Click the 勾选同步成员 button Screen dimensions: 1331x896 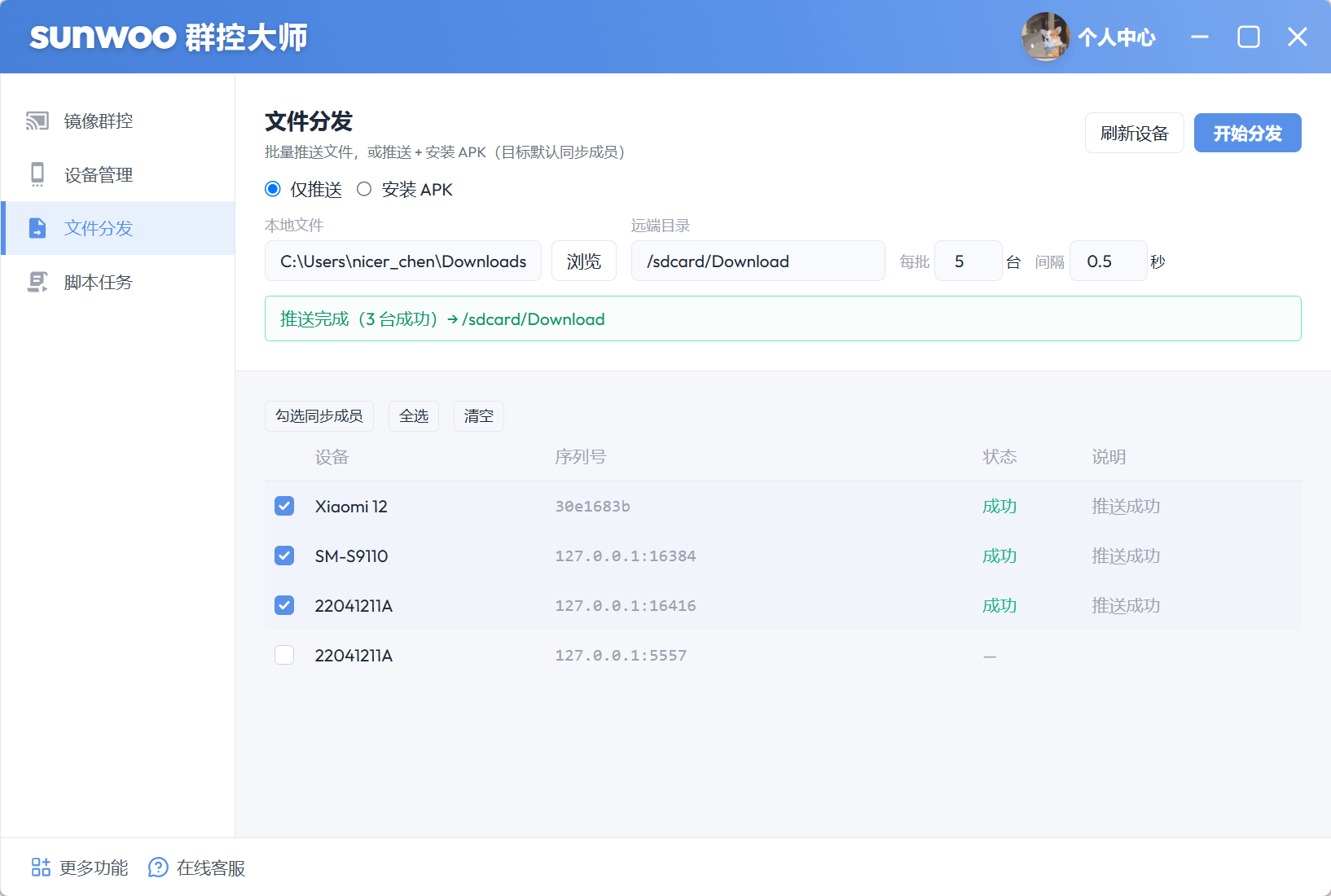pyautogui.click(x=319, y=416)
